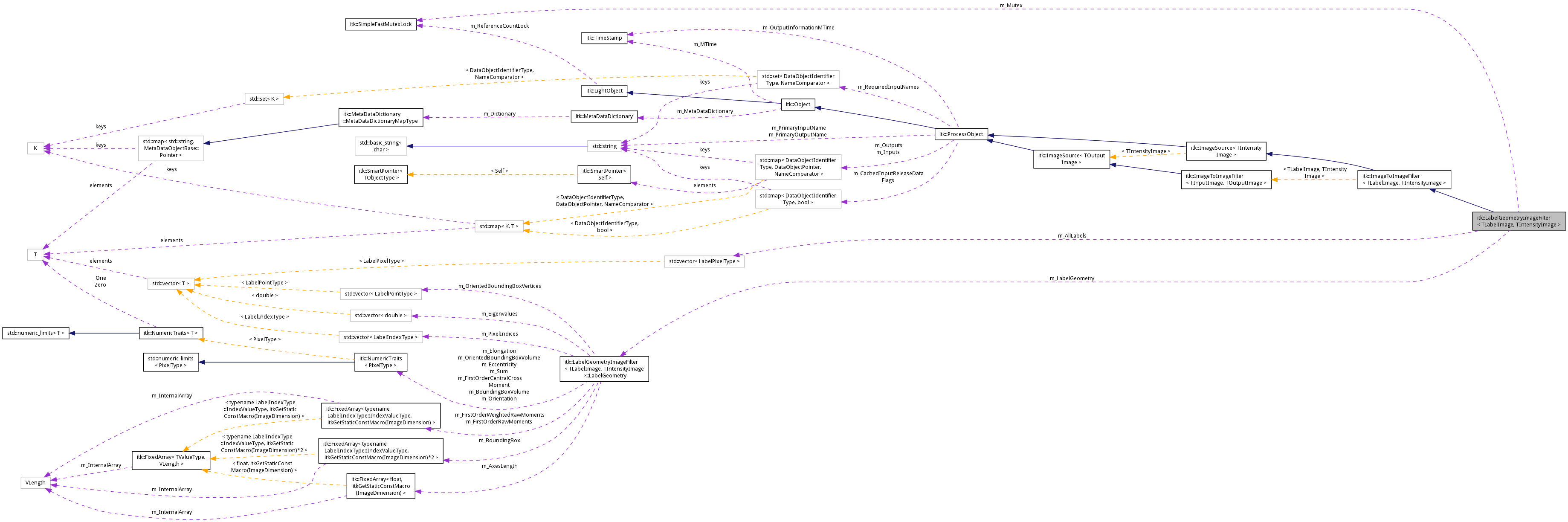Click the std::set< K > node
1568x522 pixels.
(x=264, y=99)
